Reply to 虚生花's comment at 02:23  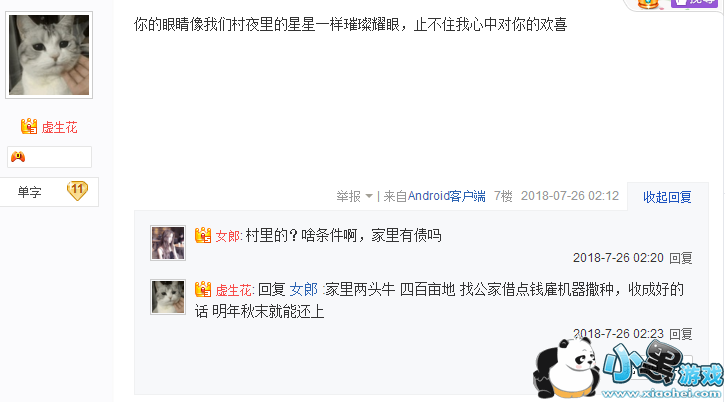(681, 334)
